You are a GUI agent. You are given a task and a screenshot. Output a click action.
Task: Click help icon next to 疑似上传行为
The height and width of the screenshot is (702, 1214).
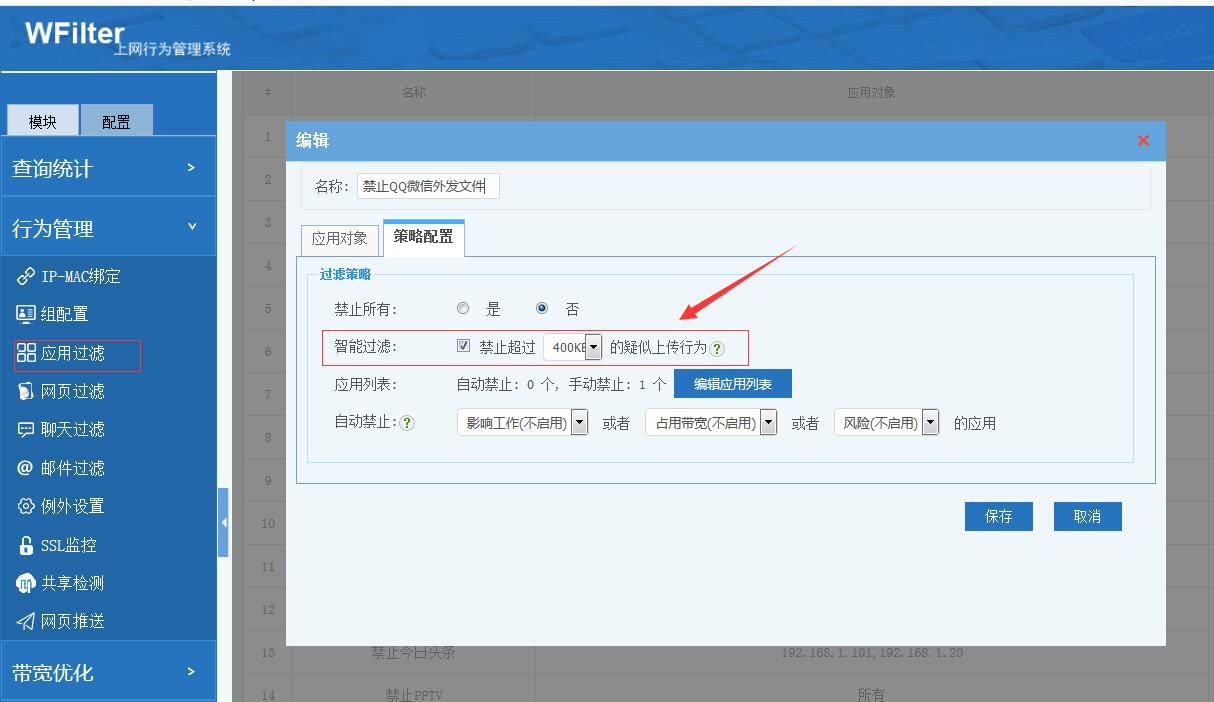click(x=717, y=349)
